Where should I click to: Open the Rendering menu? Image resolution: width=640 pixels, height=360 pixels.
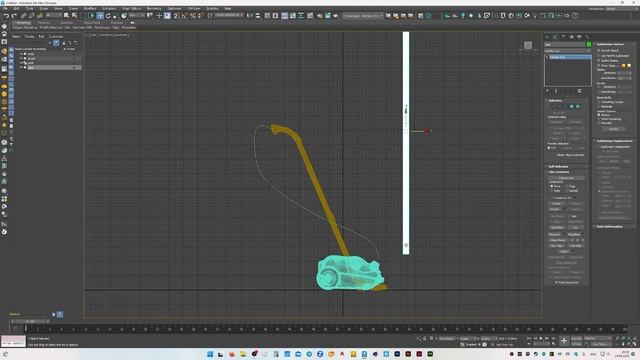click(154, 9)
